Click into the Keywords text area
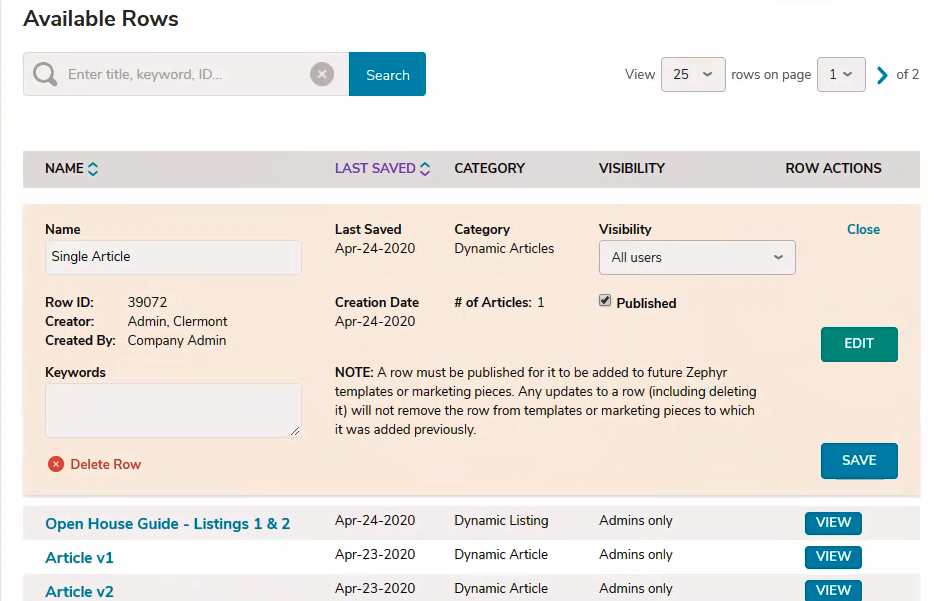940x601 pixels. (x=173, y=410)
